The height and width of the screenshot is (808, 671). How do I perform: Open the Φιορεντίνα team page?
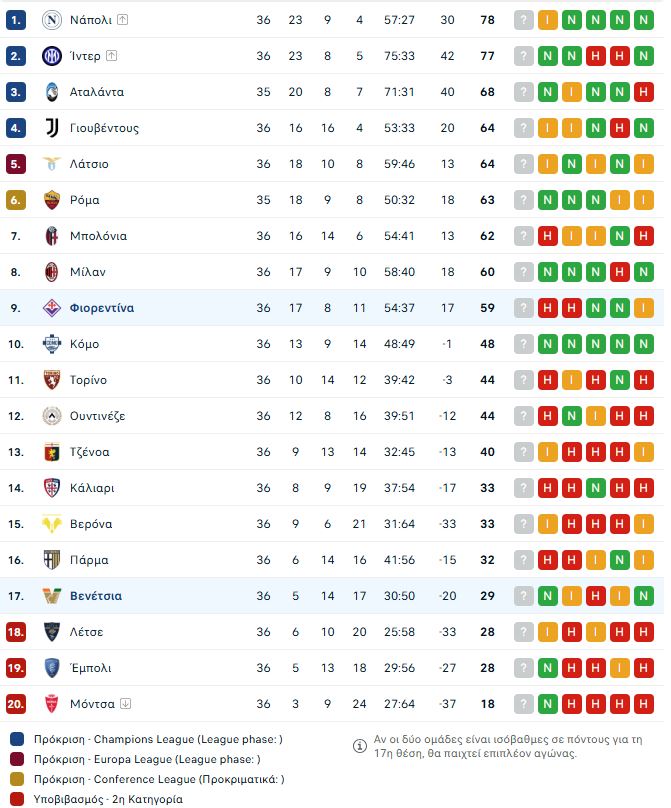click(102, 308)
